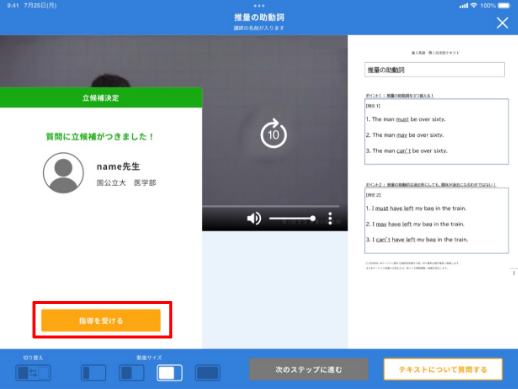Adjust the video volume slider
The width and height of the screenshot is (518, 389).
[x=292, y=219]
